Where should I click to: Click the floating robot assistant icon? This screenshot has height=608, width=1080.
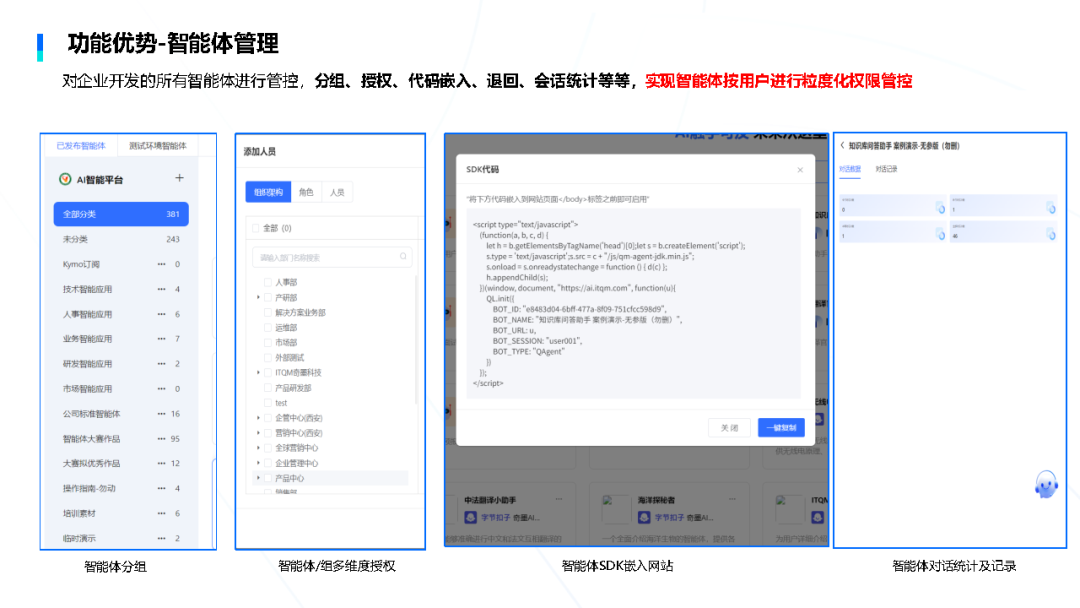click(x=1046, y=484)
